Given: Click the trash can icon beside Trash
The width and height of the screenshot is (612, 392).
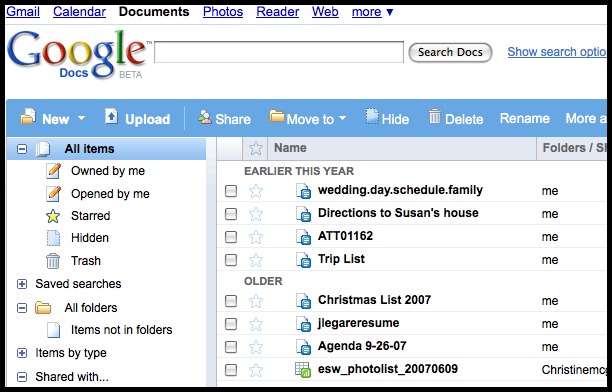Looking at the screenshot, I should point(53,261).
